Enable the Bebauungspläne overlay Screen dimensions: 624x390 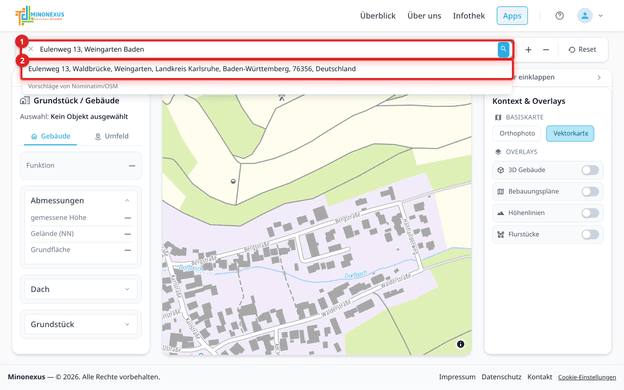click(x=590, y=192)
